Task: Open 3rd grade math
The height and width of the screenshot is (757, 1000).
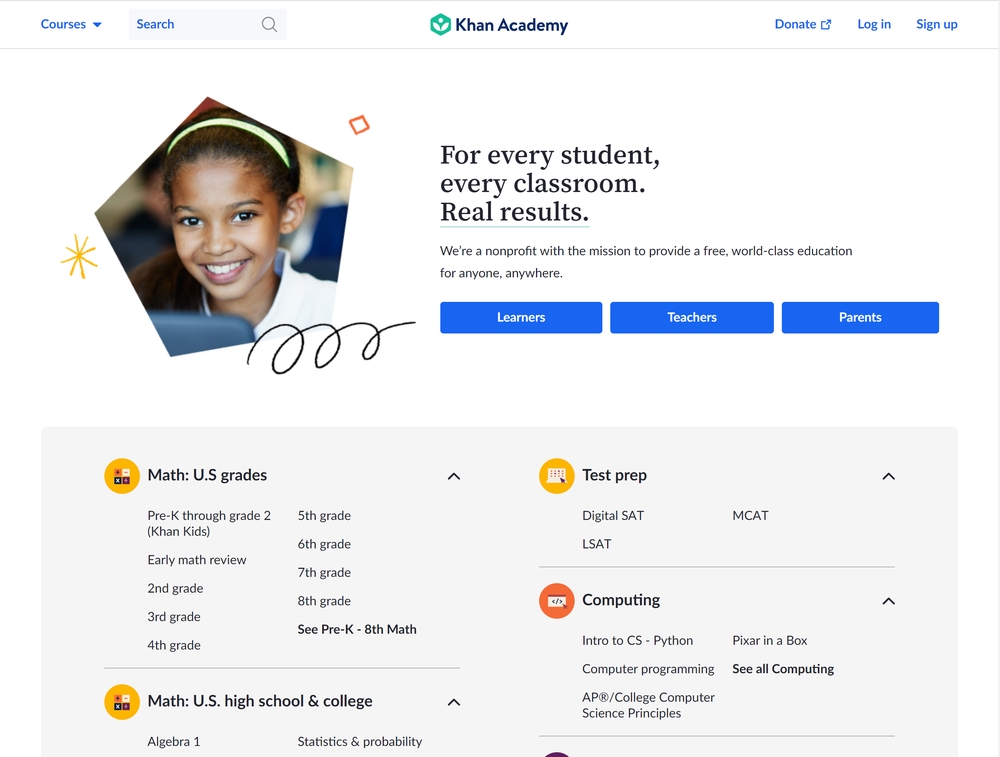Action: (x=173, y=617)
